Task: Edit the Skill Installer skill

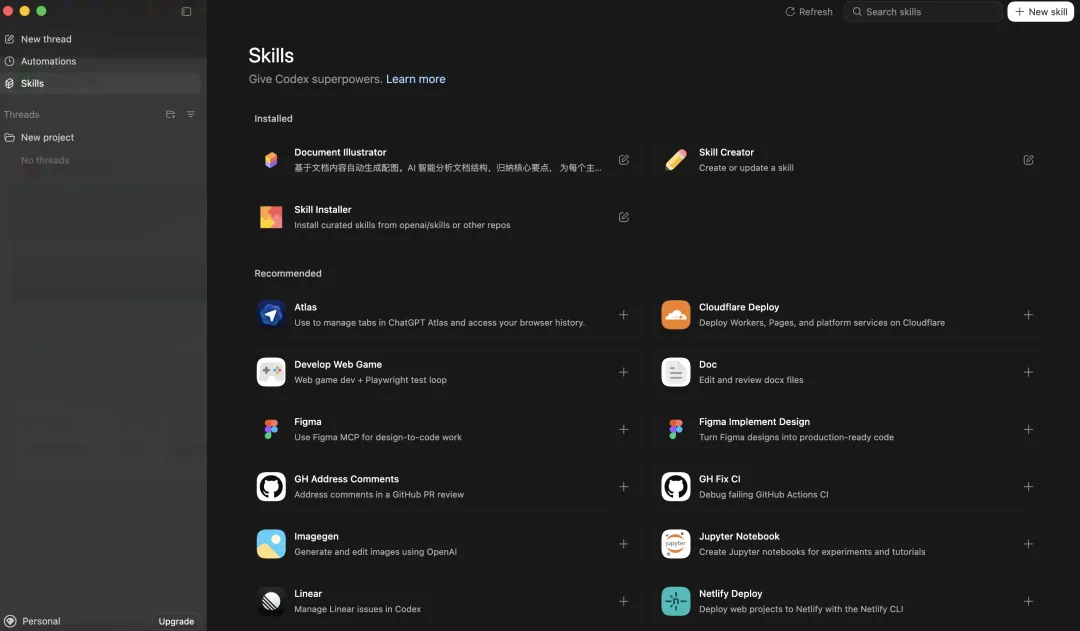Action: 623,217
